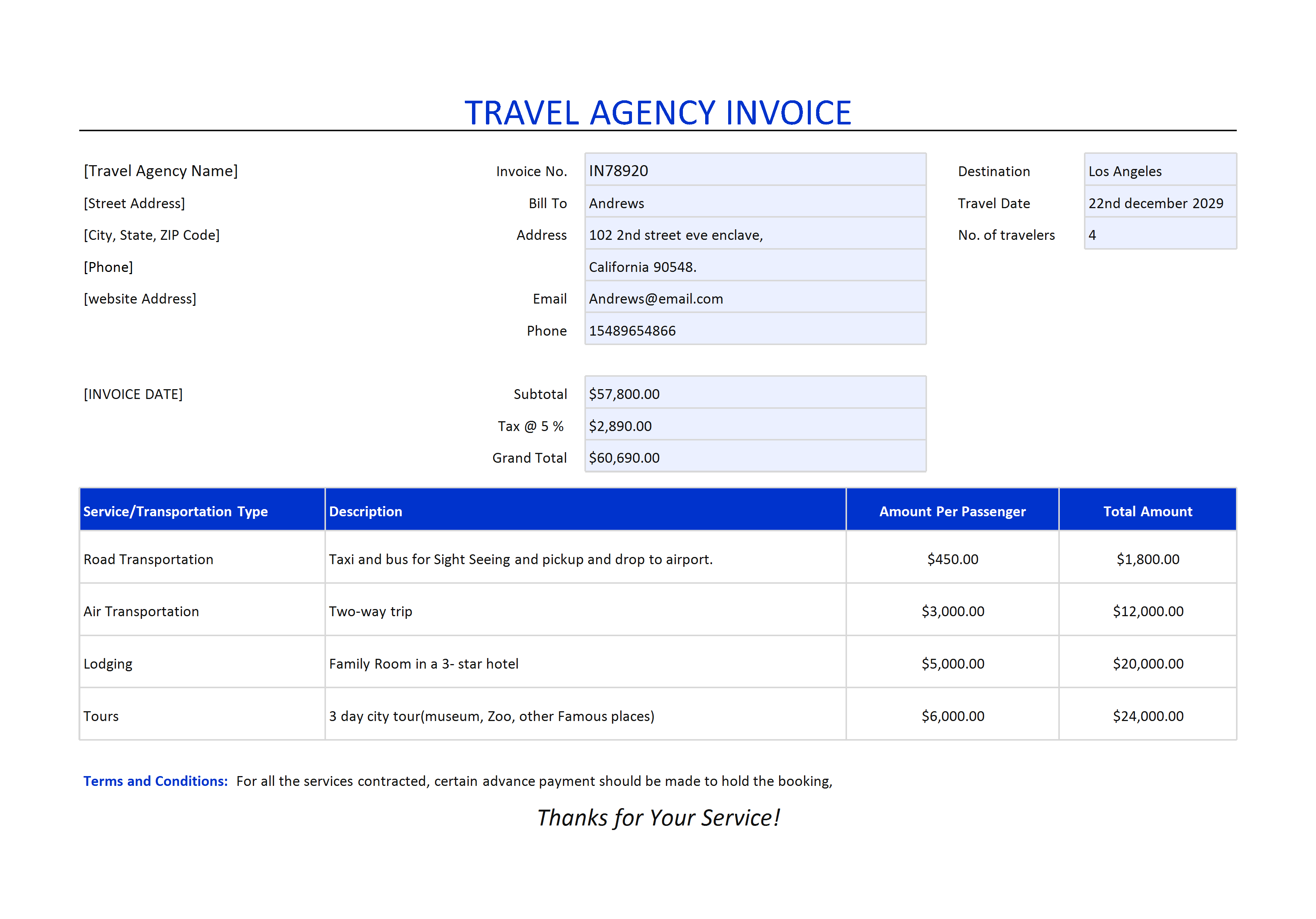The image size is (1316, 919).
Task: Click the Bill To field containing Andrews
Action: coord(755,202)
